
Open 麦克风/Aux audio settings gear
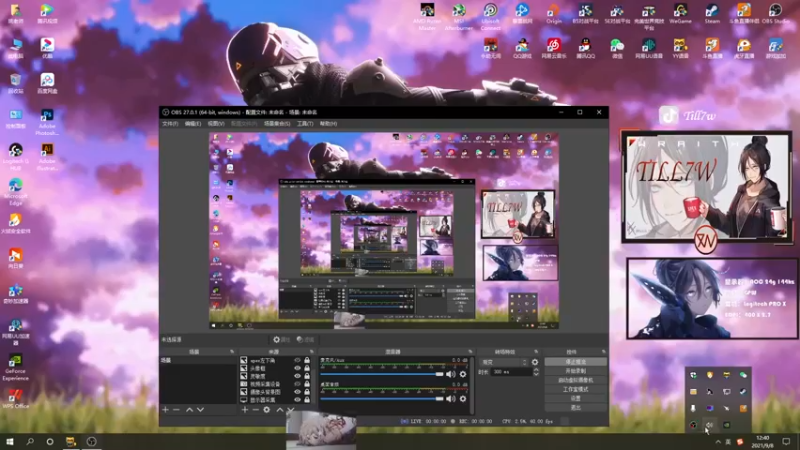pos(463,374)
